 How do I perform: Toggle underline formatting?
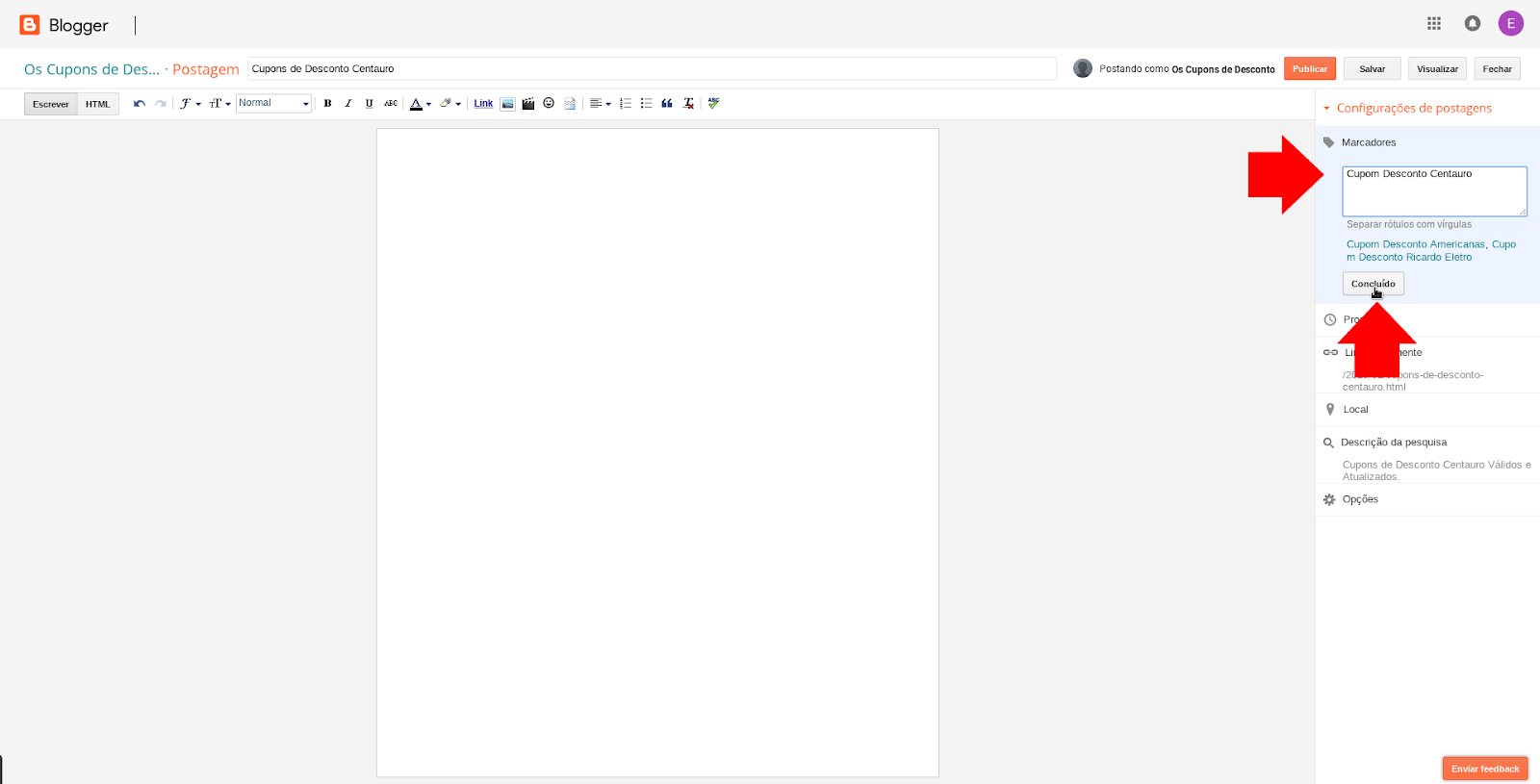pos(369,104)
